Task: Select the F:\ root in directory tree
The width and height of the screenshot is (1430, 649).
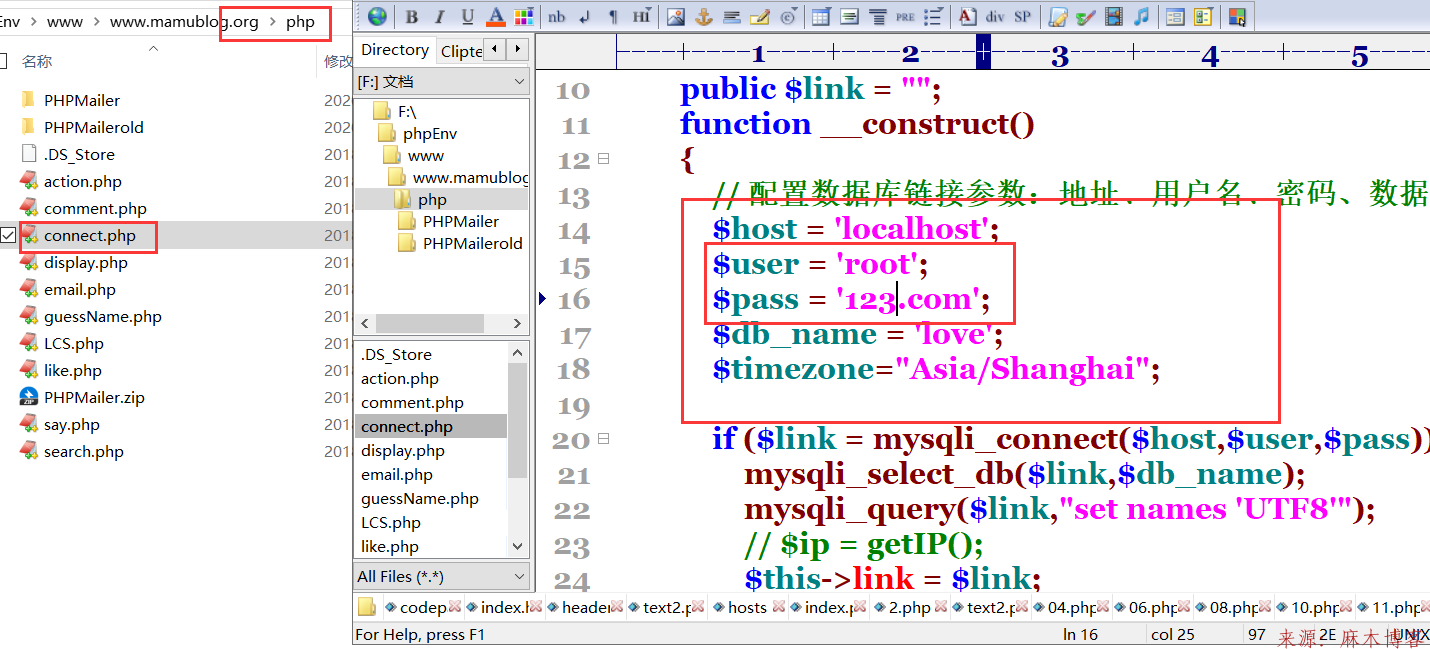Action: point(407,111)
